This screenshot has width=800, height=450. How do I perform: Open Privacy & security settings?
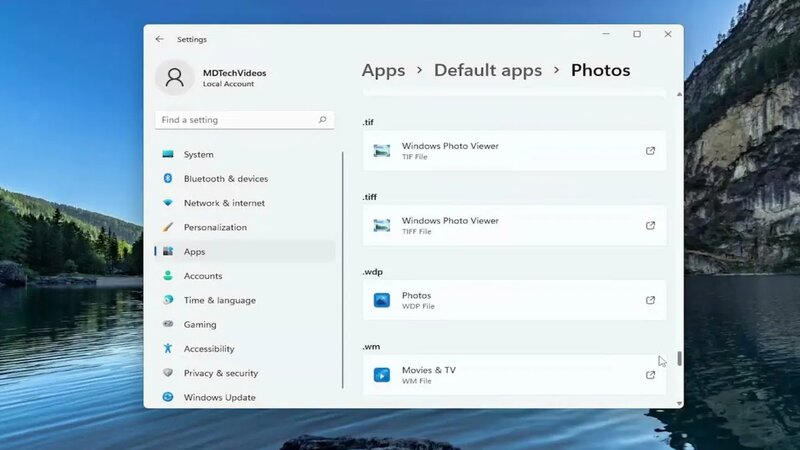click(245, 373)
